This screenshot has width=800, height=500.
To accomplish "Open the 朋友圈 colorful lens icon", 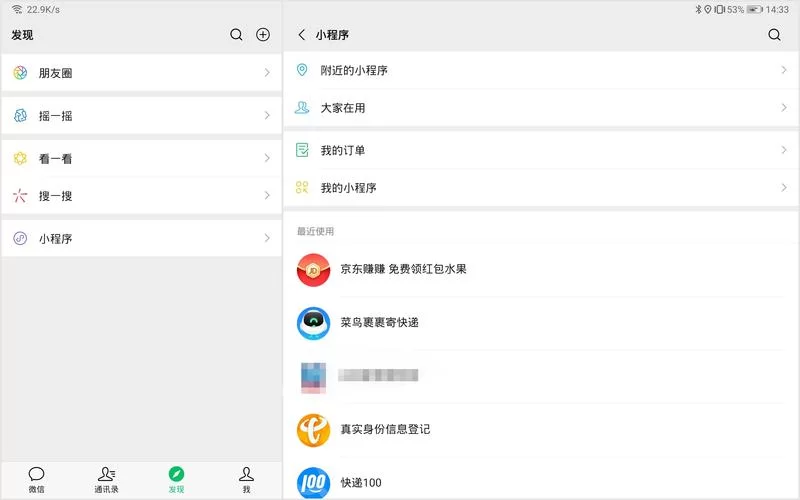I will coord(20,72).
